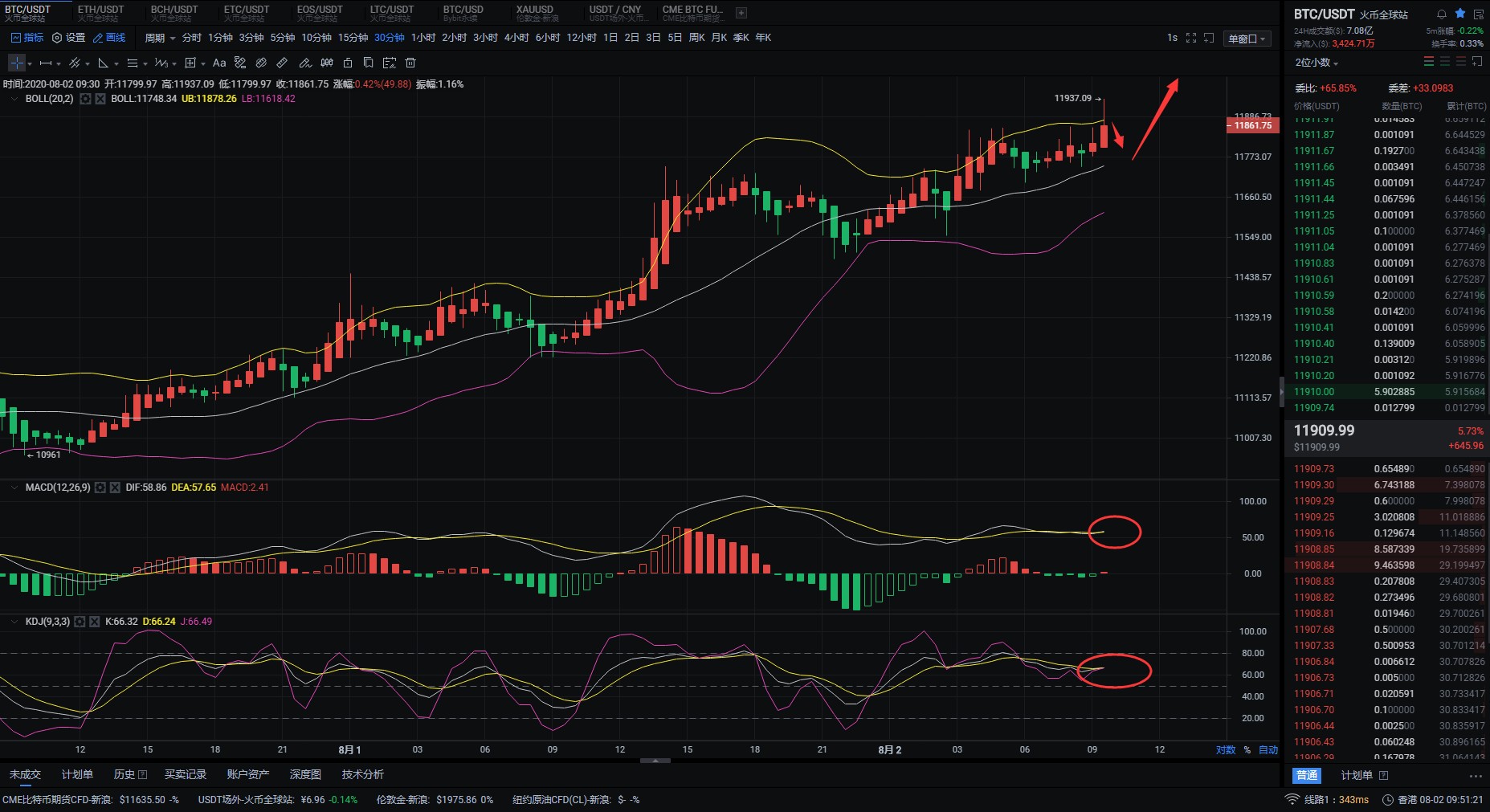Viewport: 1490px width, 812px height.
Task: Click the candlestick pattern tool icon
Action: (x=327, y=63)
